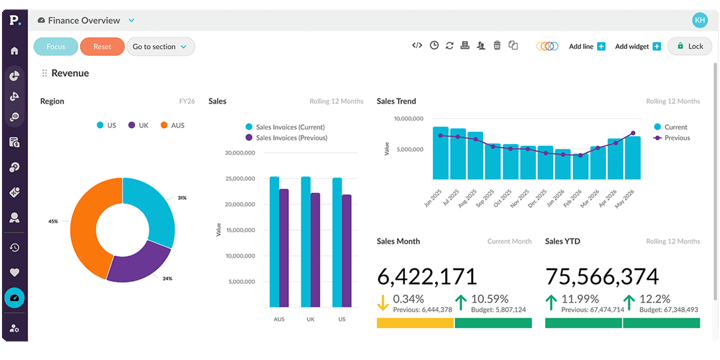The image size is (720, 360).
Task: Click the Revenue section heading
Action: point(70,73)
